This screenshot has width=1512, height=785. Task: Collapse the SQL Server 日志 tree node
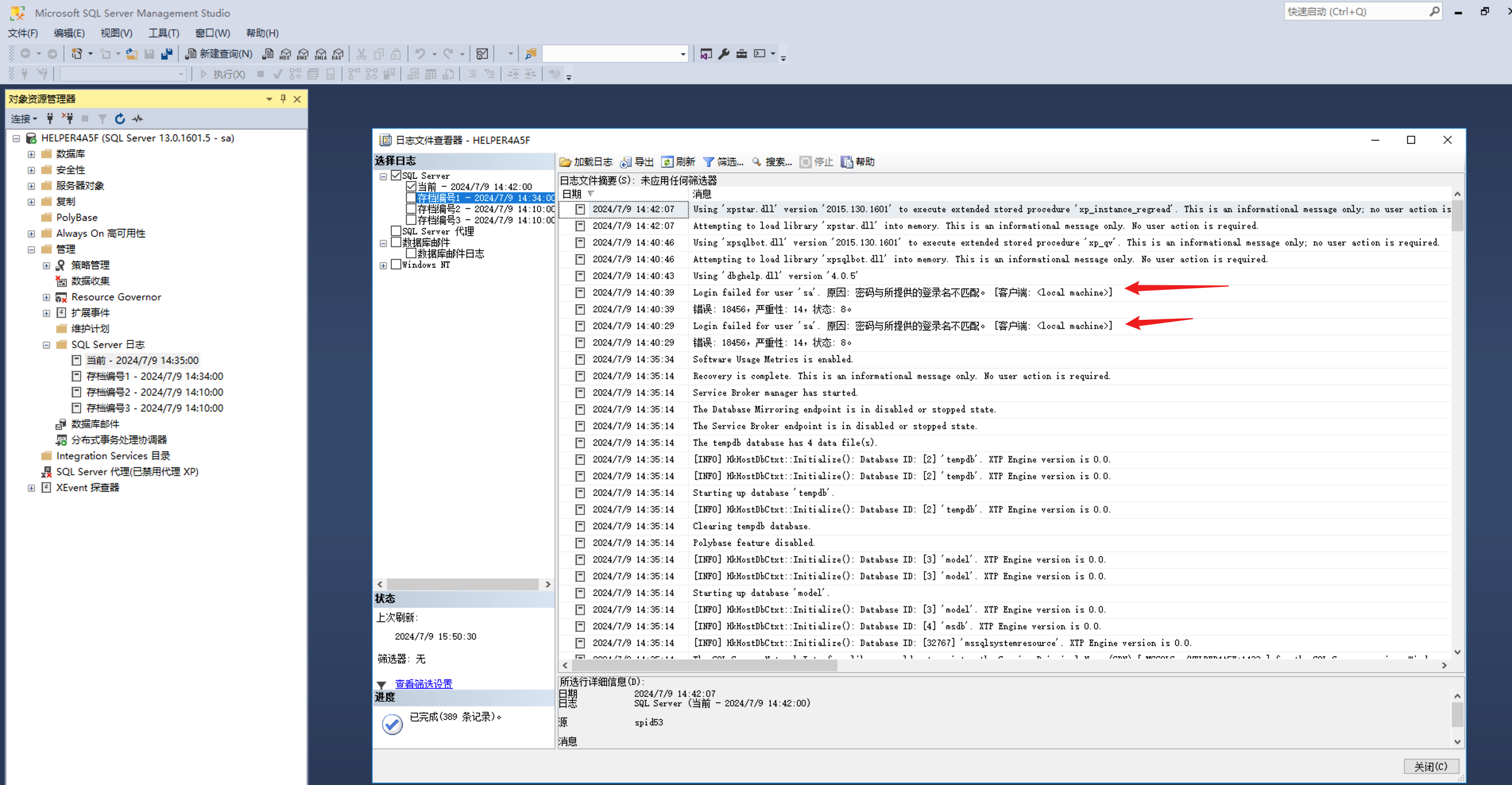pos(46,345)
